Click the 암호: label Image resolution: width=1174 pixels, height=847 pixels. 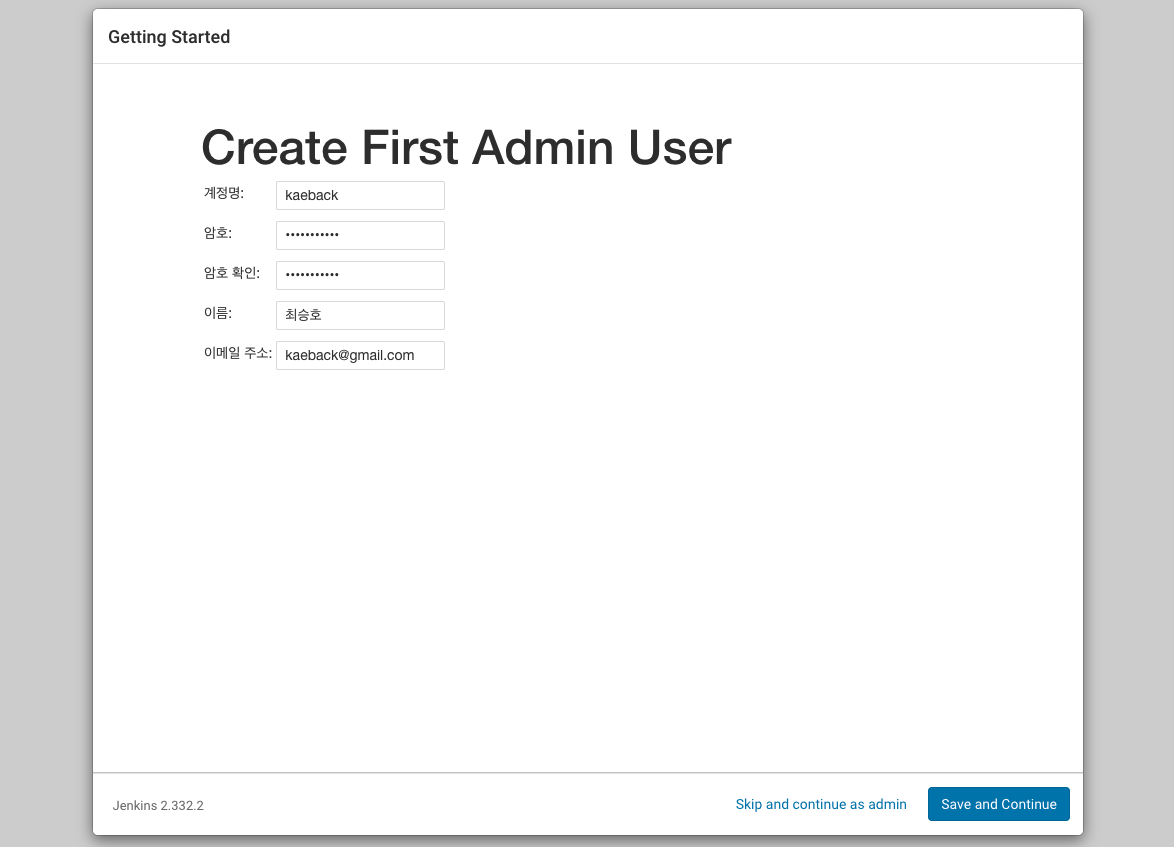[218, 233]
